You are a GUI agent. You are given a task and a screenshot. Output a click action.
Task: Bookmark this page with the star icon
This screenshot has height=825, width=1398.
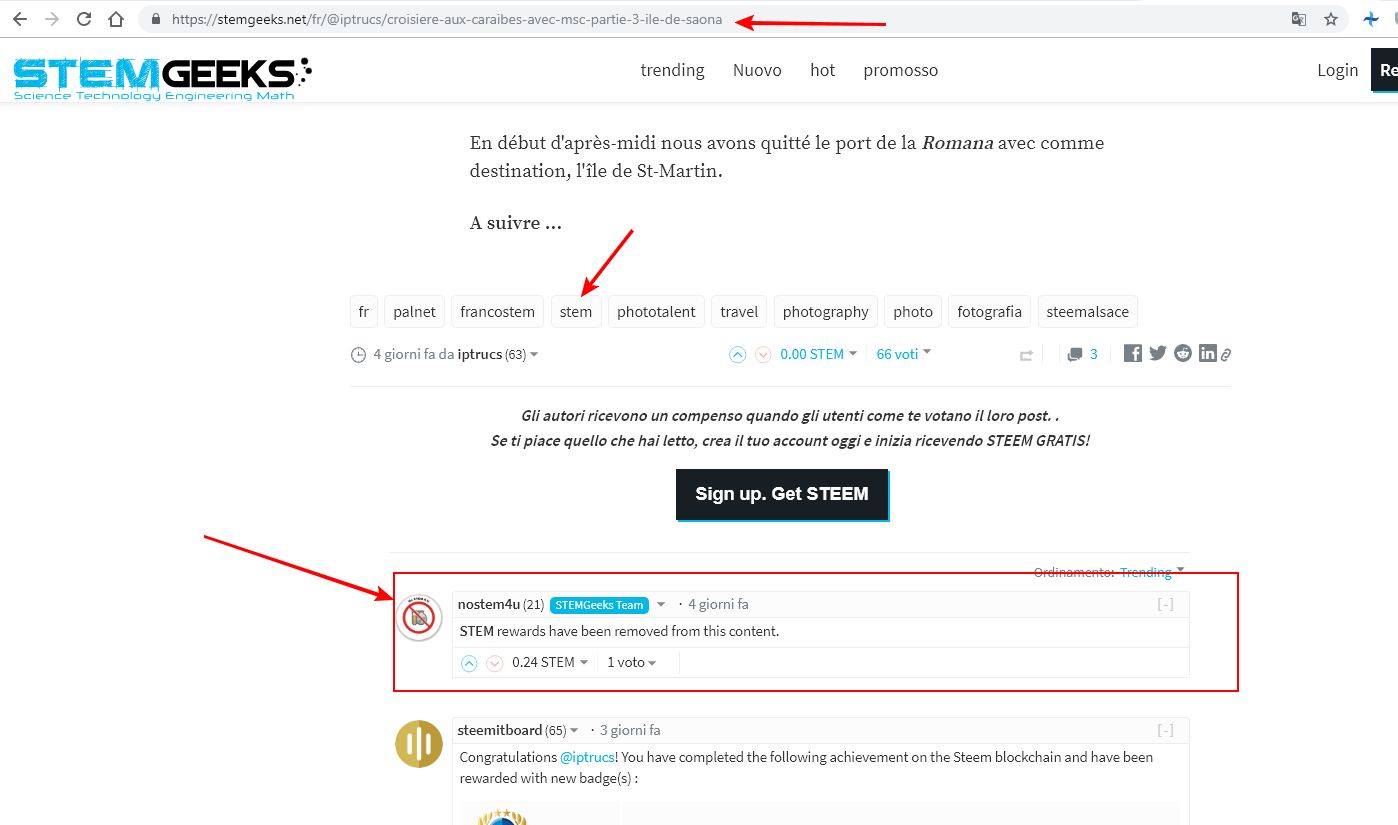click(x=1331, y=19)
